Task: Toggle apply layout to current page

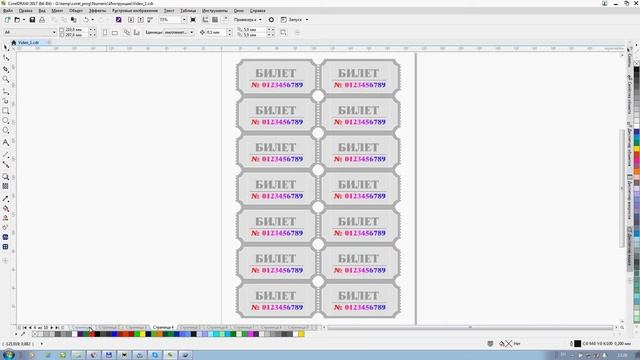Action: pos(136,32)
